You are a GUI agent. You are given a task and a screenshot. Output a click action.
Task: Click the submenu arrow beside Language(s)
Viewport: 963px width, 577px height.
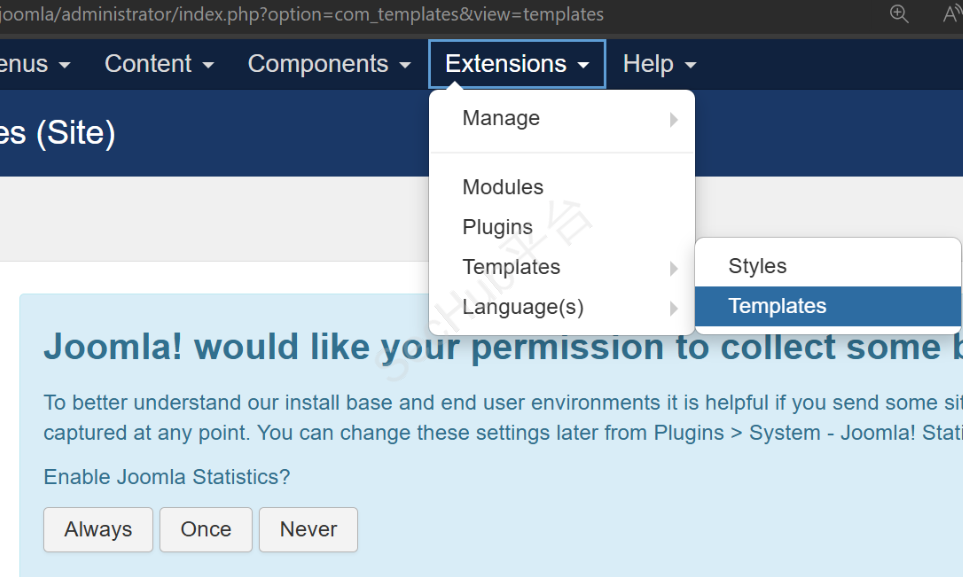(674, 308)
